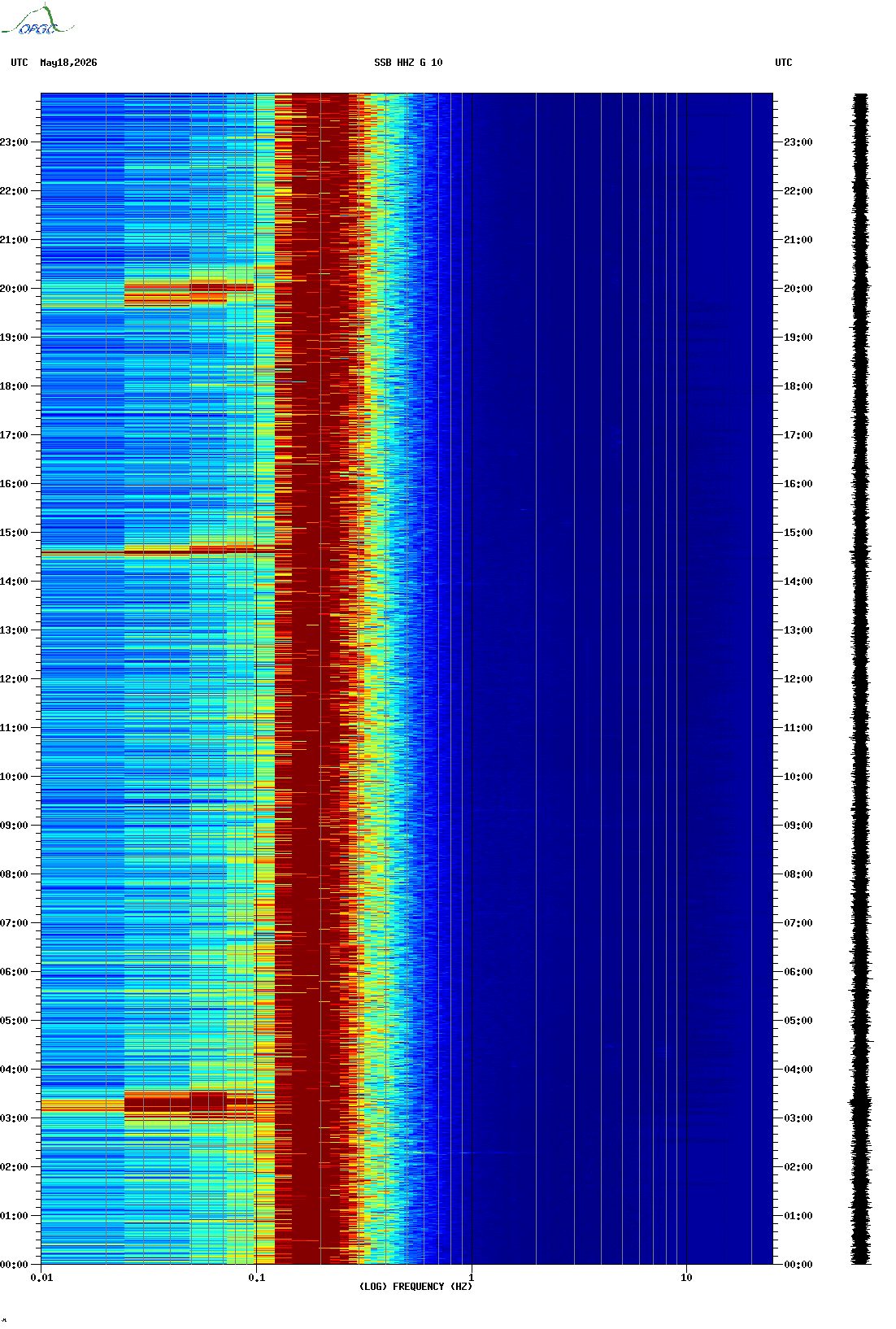Click the 0.01 frequency axis label
The image size is (896, 1329).
[41, 1278]
